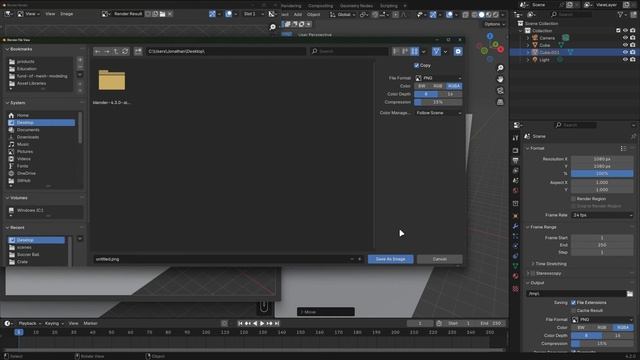The width and height of the screenshot is (640, 360).
Task: Open the Image menu in image editor
Action: click(x=67, y=14)
